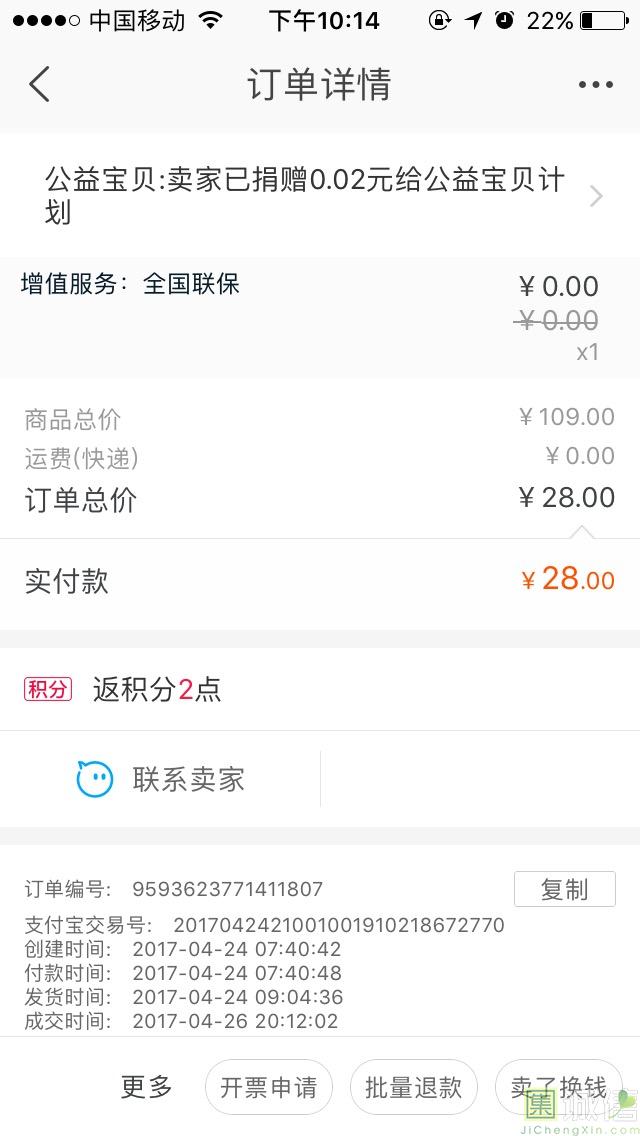This screenshot has width=640, height=1136.
Task: Open the three-dots more options menu
Action: [x=595, y=85]
